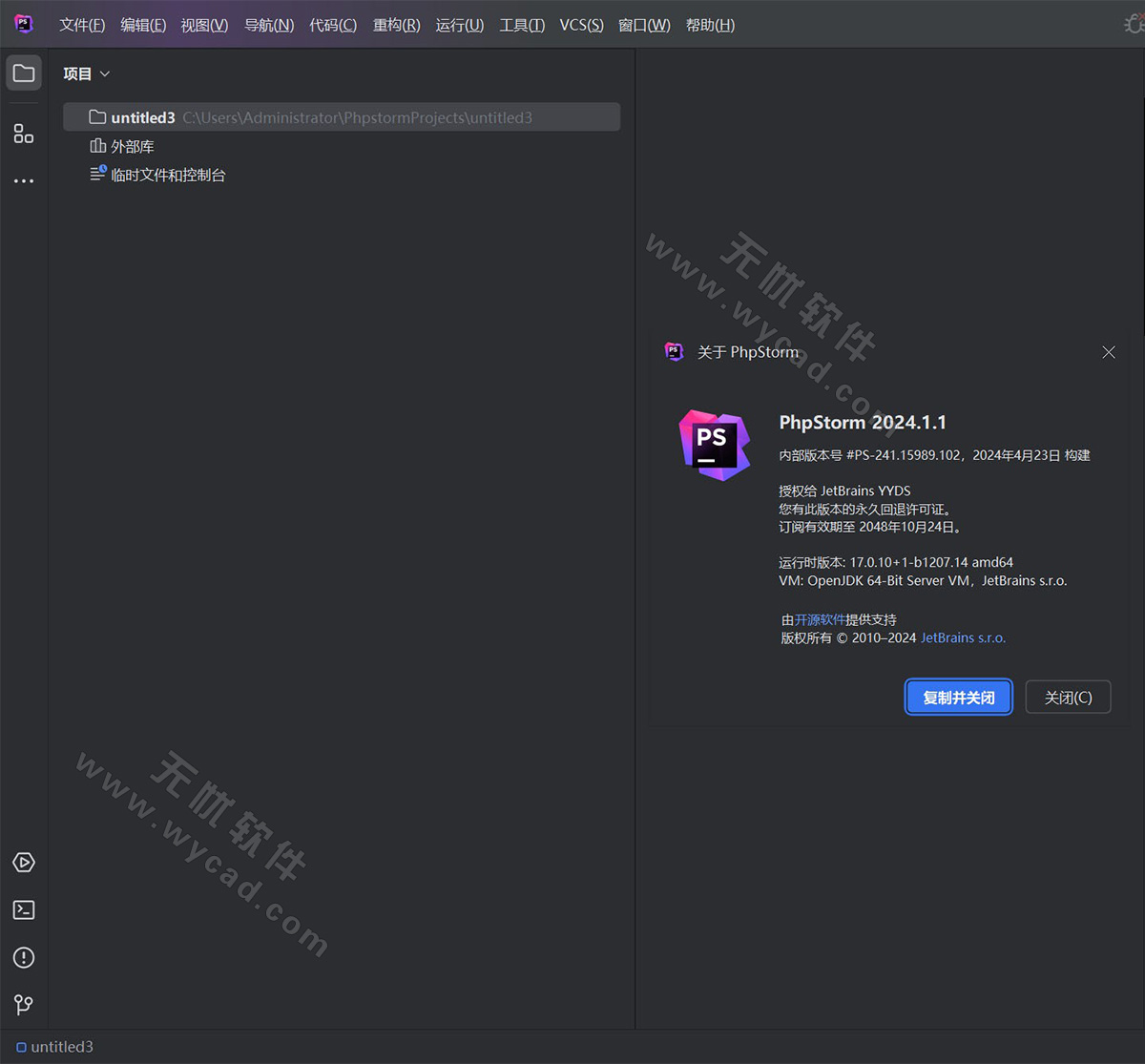Click the 开源软件 hyperlink in About dialog
This screenshot has height=1064, width=1145.
820,619
